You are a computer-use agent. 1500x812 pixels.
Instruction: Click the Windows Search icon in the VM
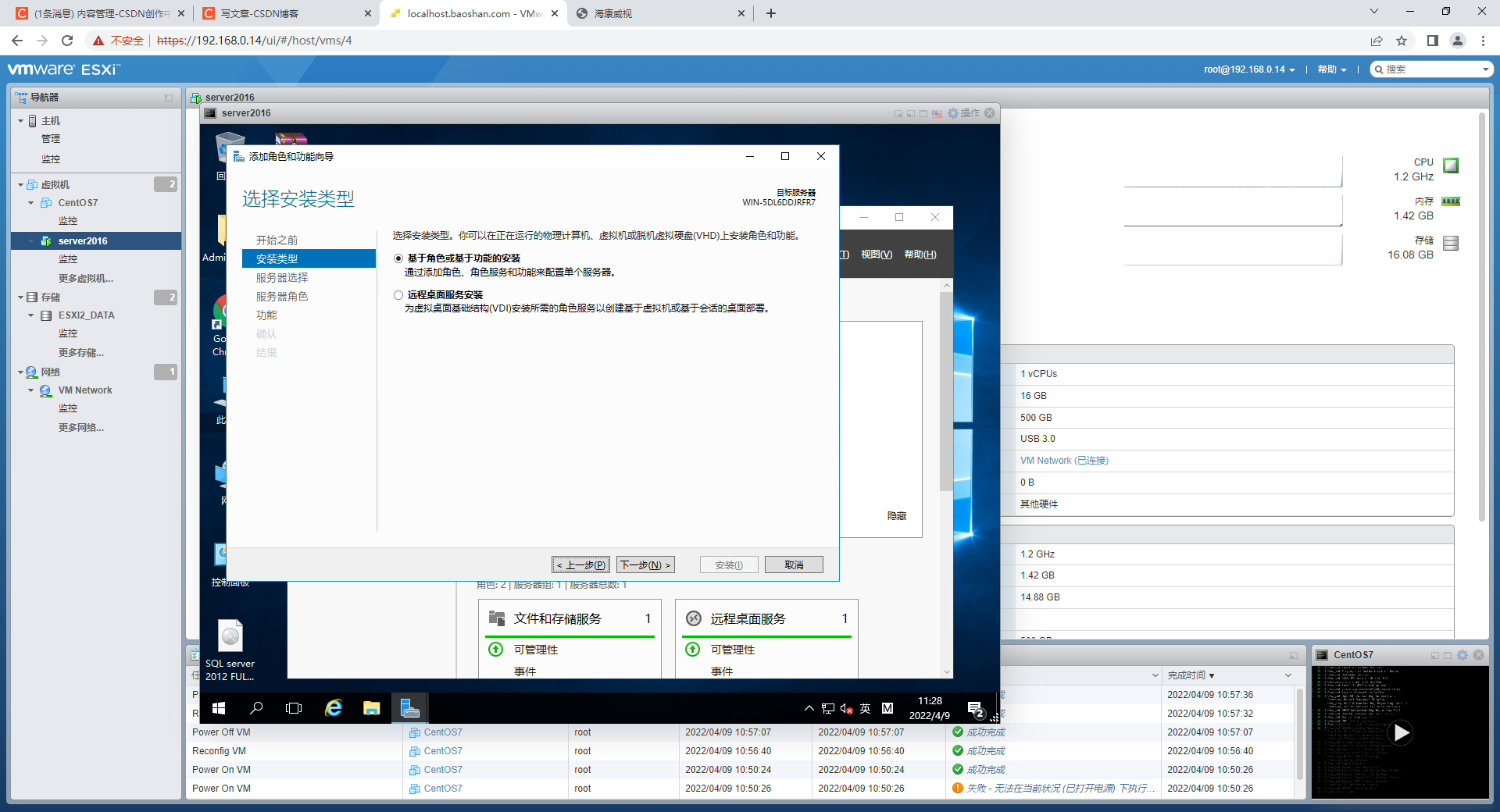point(255,708)
